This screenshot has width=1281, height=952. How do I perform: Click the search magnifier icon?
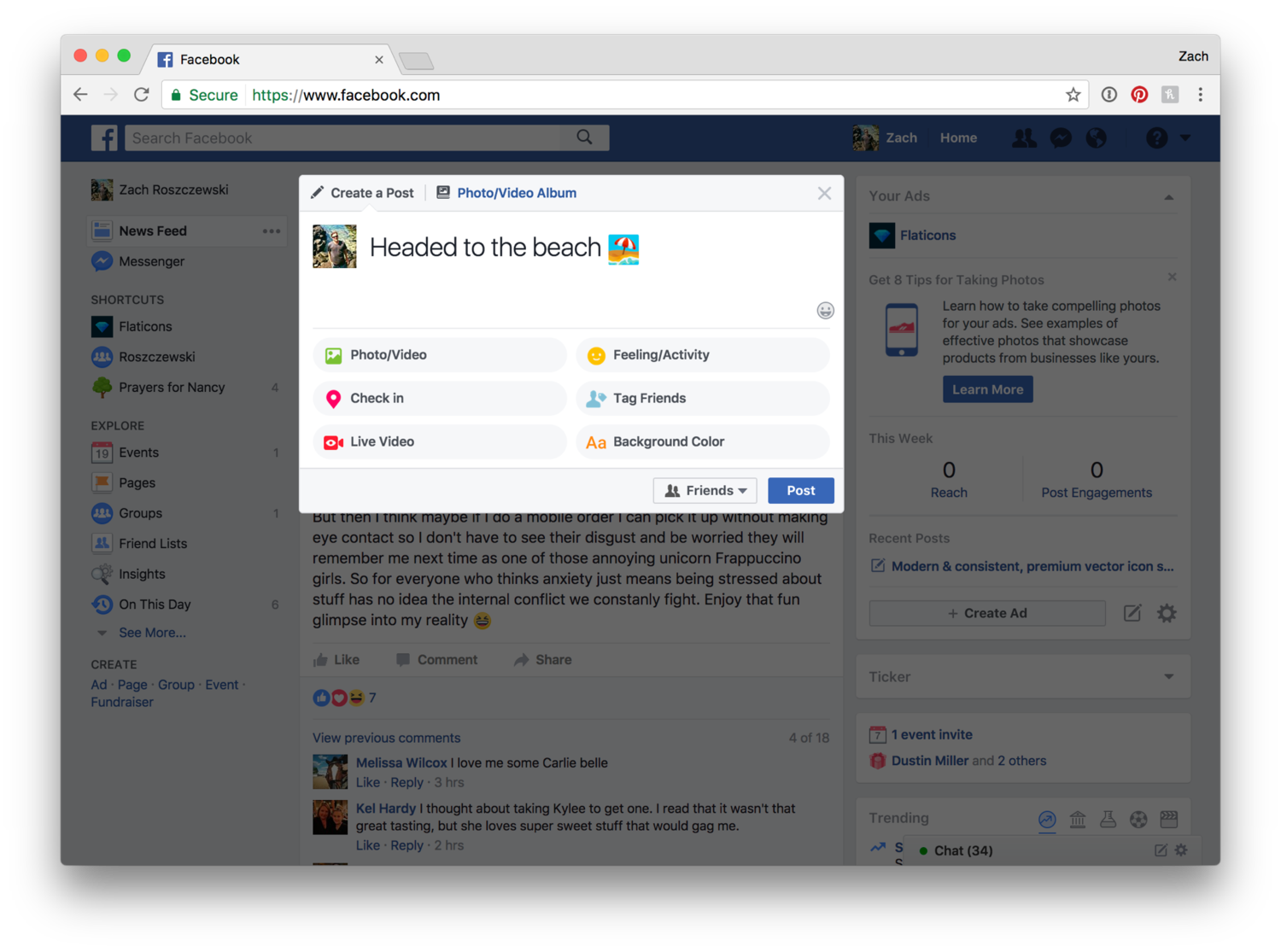click(x=584, y=137)
